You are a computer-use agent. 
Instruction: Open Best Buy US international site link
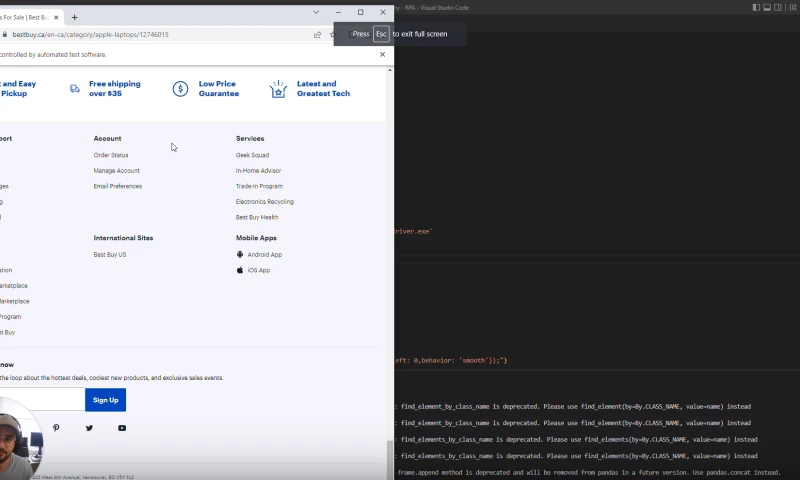pos(110,255)
